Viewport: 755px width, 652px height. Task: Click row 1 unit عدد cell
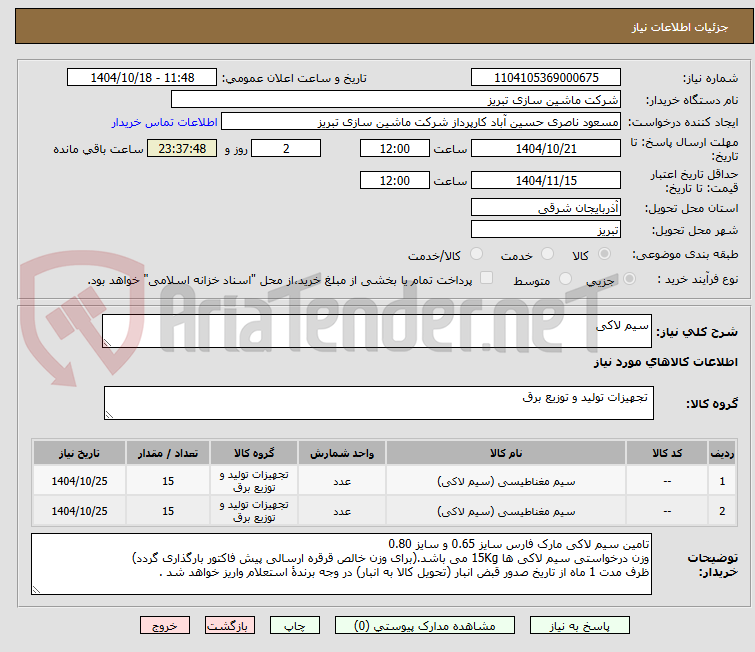342,482
